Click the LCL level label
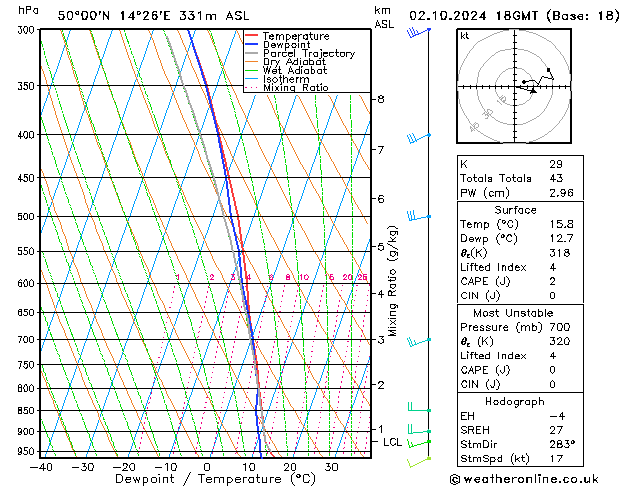The height and width of the screenshot is (486, 629). (393, 442)
